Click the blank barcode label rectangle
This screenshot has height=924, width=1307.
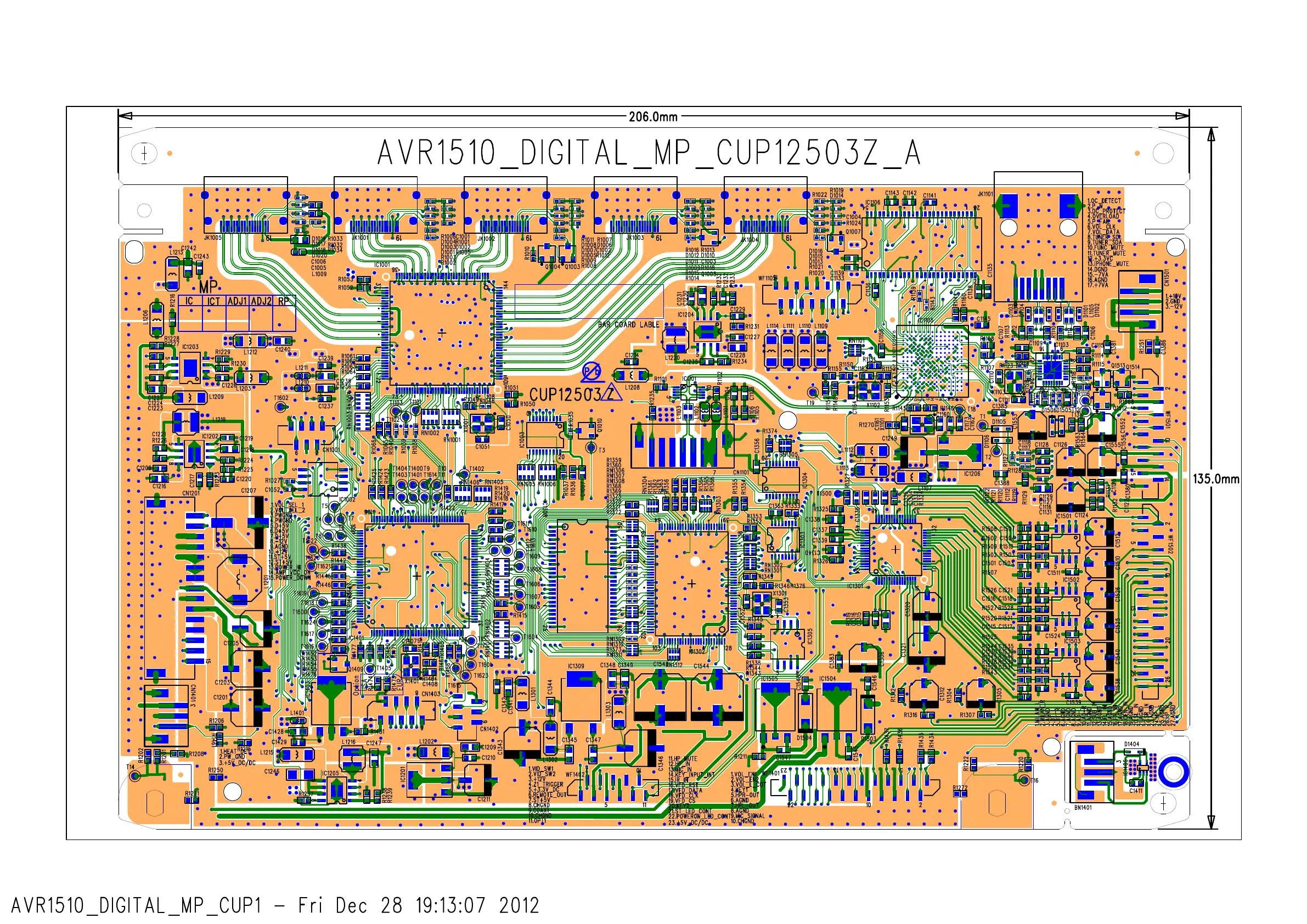(x=589, y=302)
